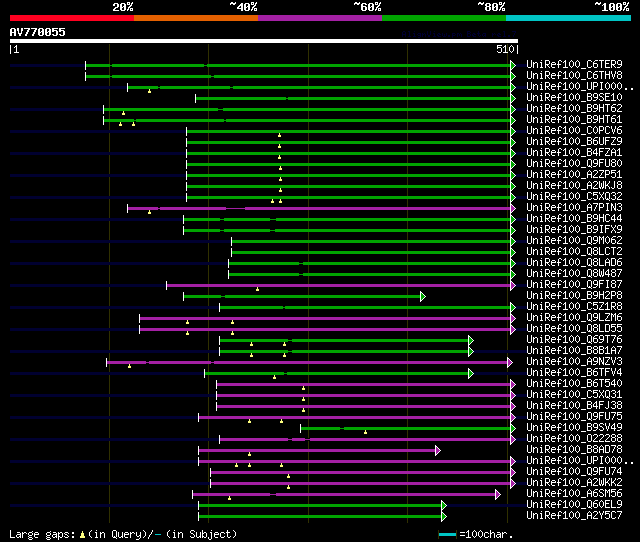Click the UniRef100_C5XQ32 label text

coord(574,197)
